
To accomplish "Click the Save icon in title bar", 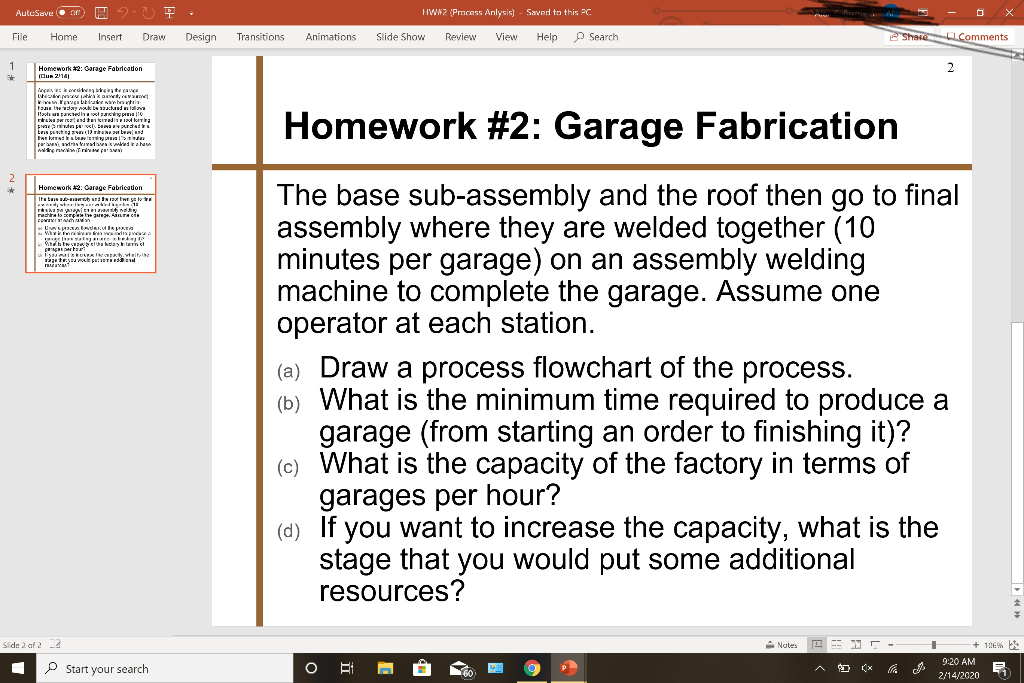I will [101, 12].
